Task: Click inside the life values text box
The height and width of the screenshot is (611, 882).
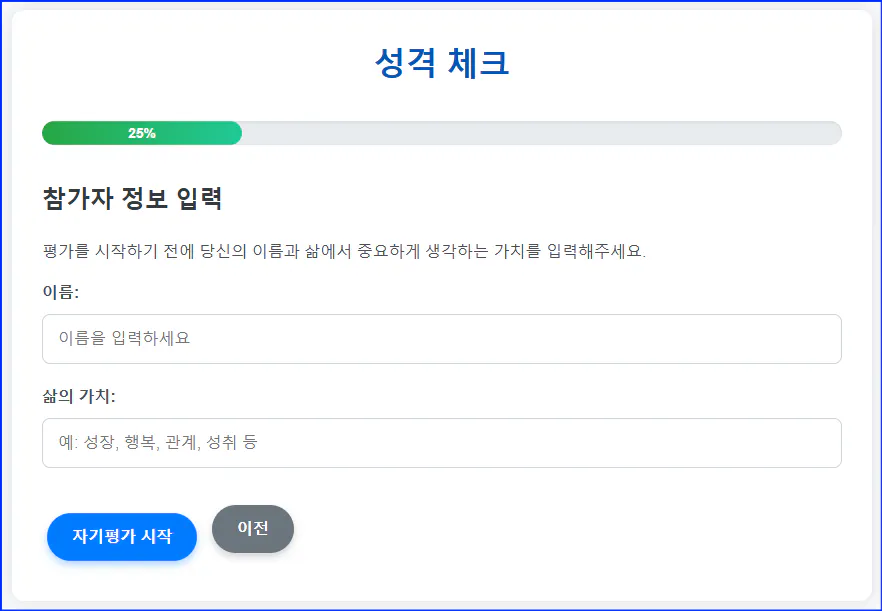Action: point(441,442)
